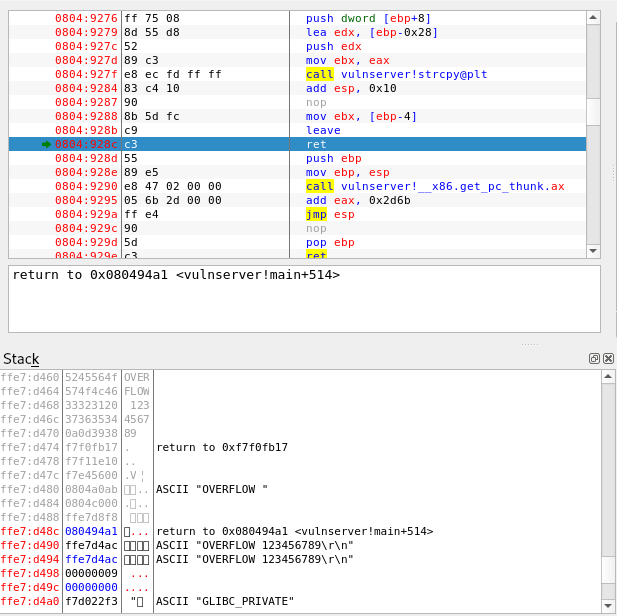
Task: Click the Stack view scroll-down arrow
Action: 608,606
